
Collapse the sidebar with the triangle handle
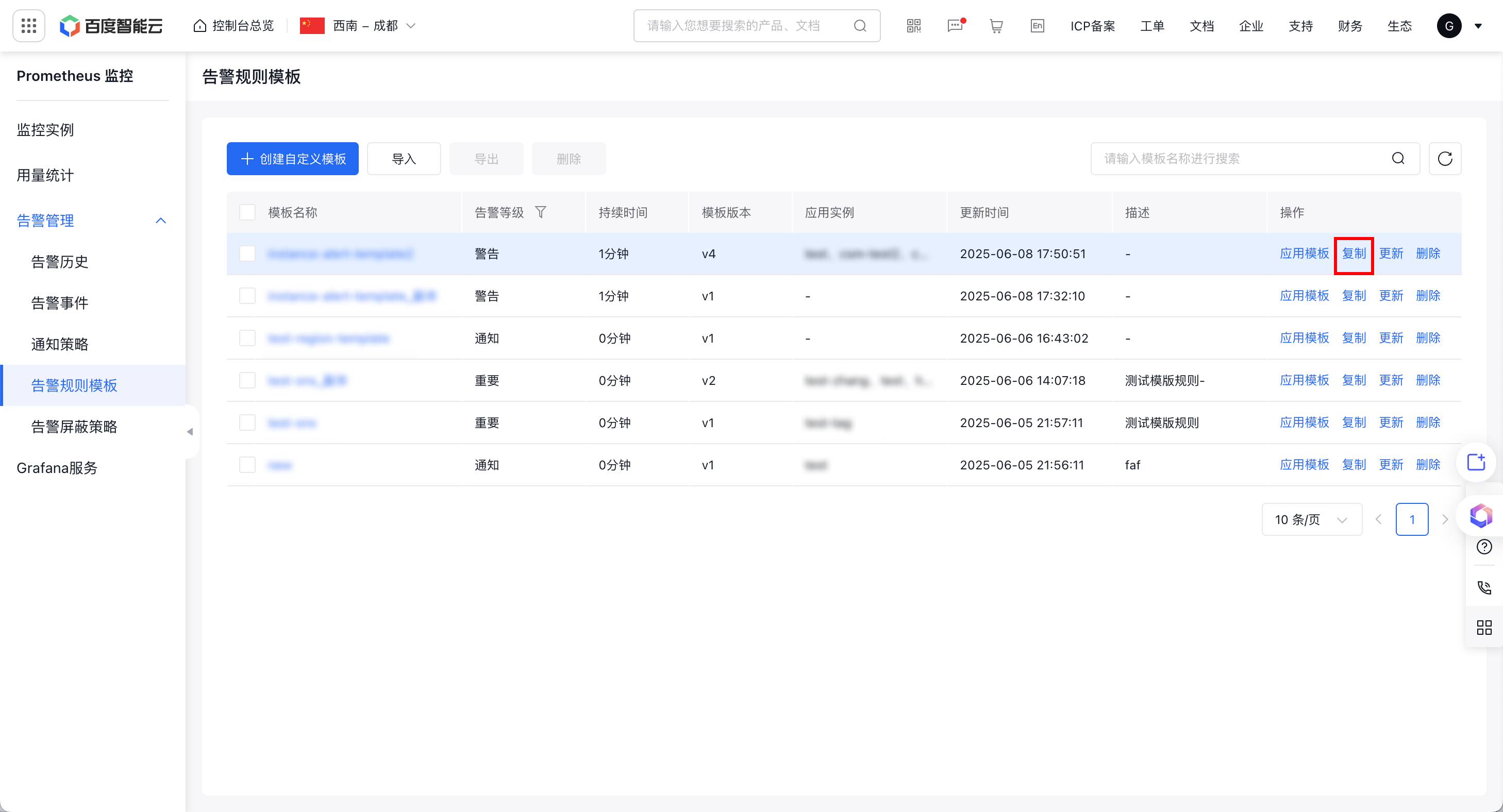click(x=190, y=432)
